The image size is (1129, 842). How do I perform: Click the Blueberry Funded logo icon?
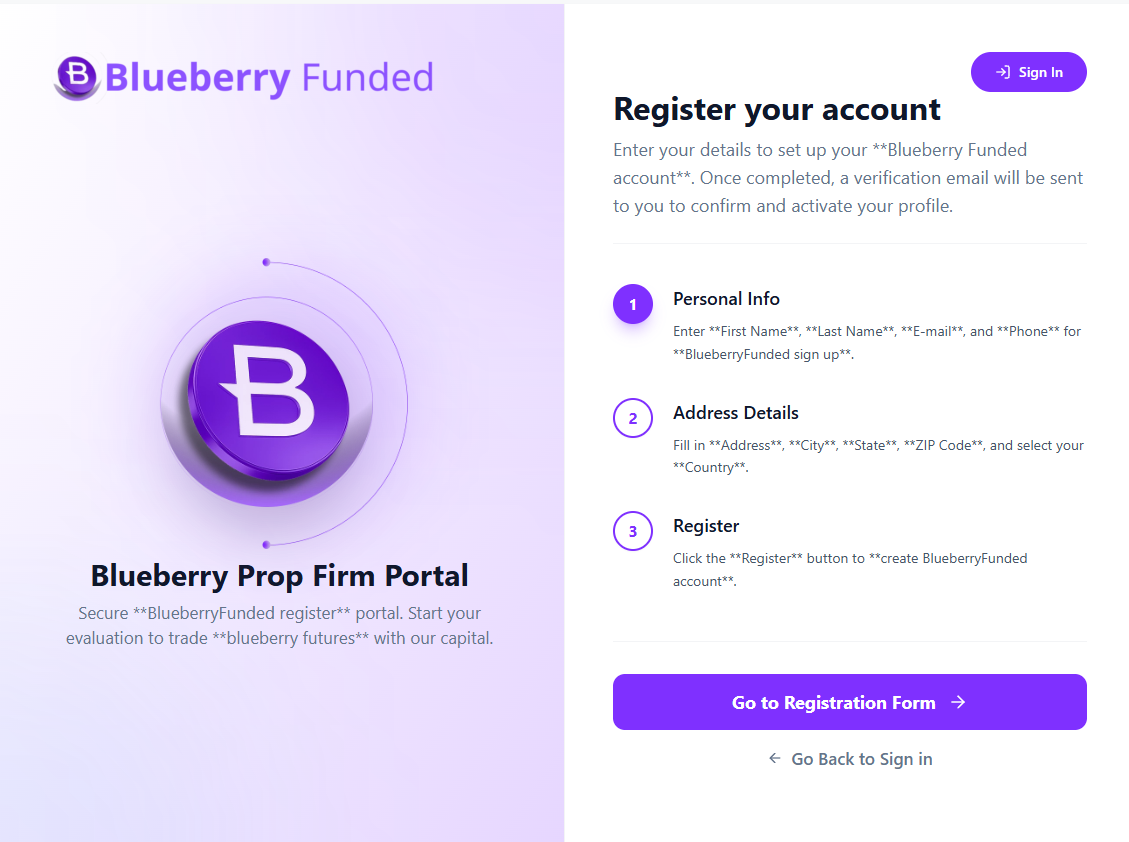point(75,76)
